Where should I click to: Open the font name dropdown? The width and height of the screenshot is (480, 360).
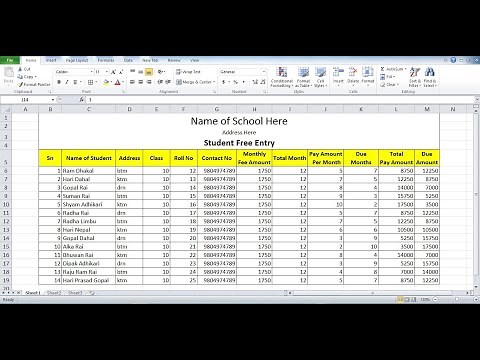pyautogui.click(x=91, y=72)
